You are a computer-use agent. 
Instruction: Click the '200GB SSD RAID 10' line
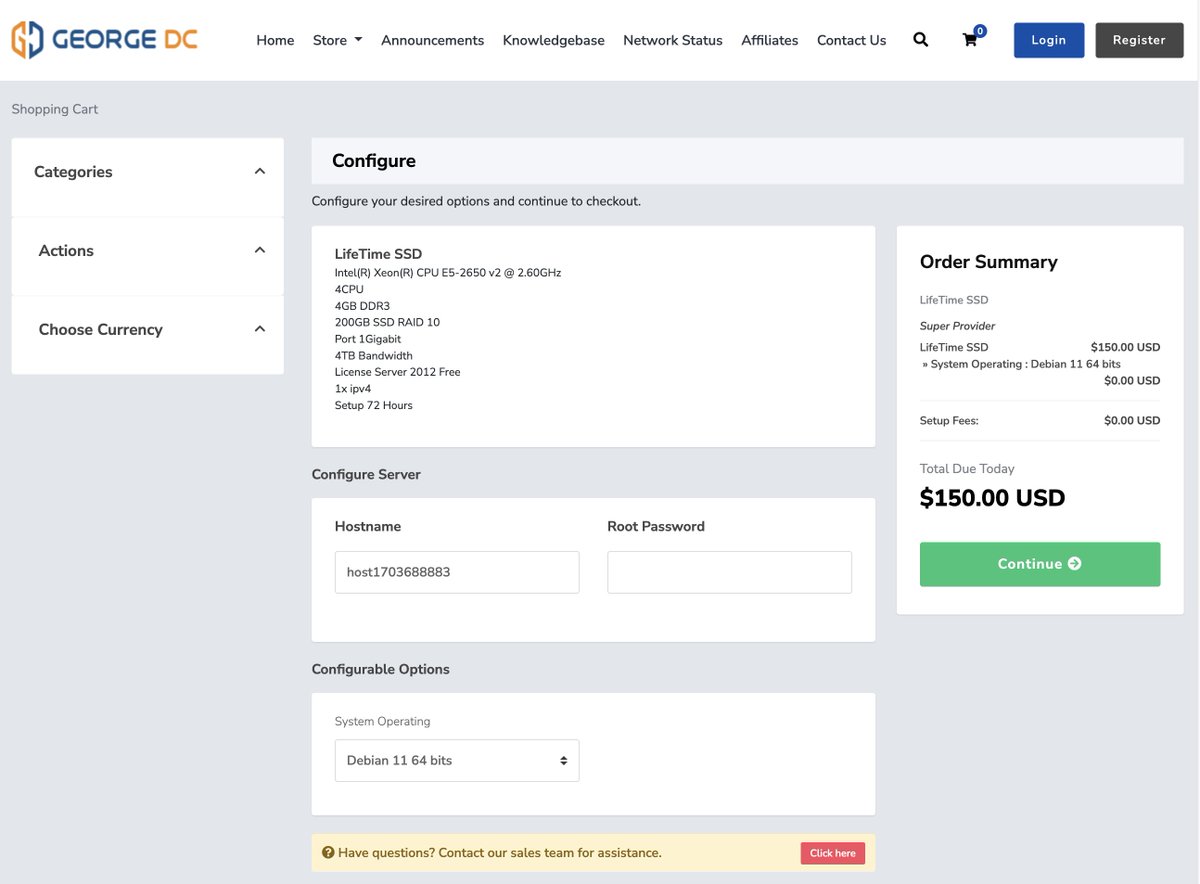[x=387, y=322]
